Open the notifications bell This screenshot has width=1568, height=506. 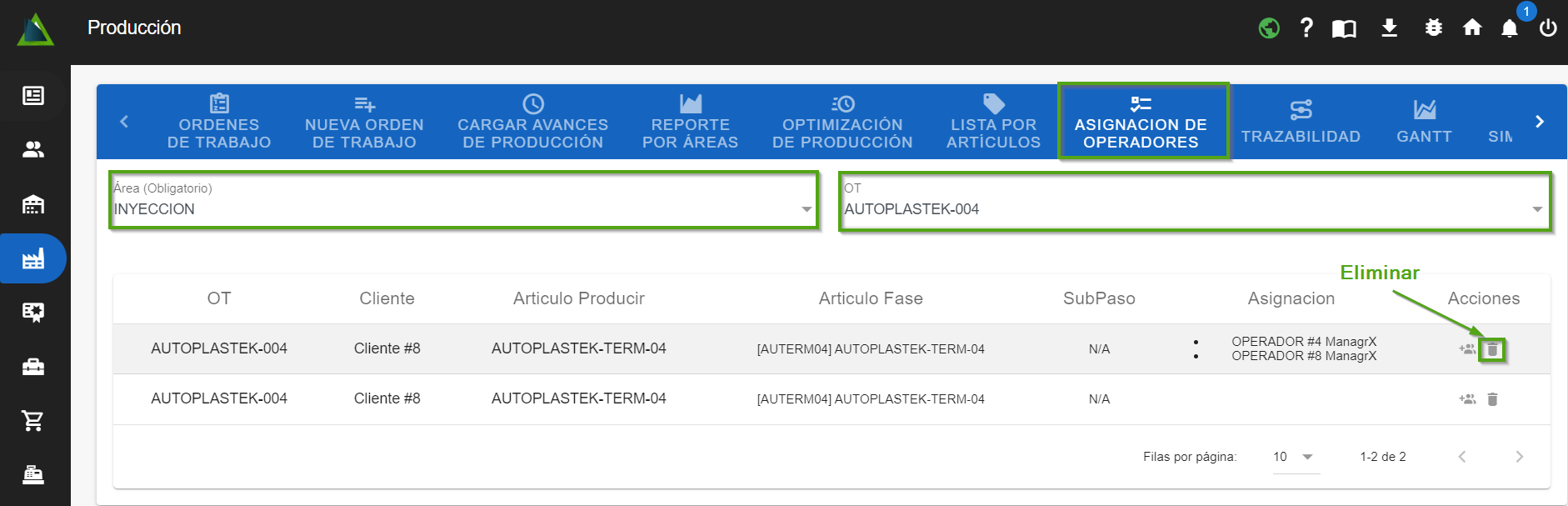(1510, 29)
